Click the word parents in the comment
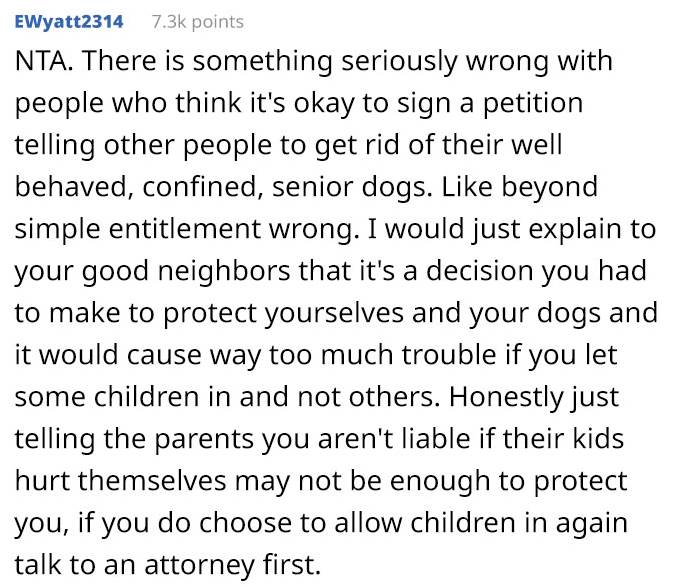The image size is (683, 587). pos(204,439)
